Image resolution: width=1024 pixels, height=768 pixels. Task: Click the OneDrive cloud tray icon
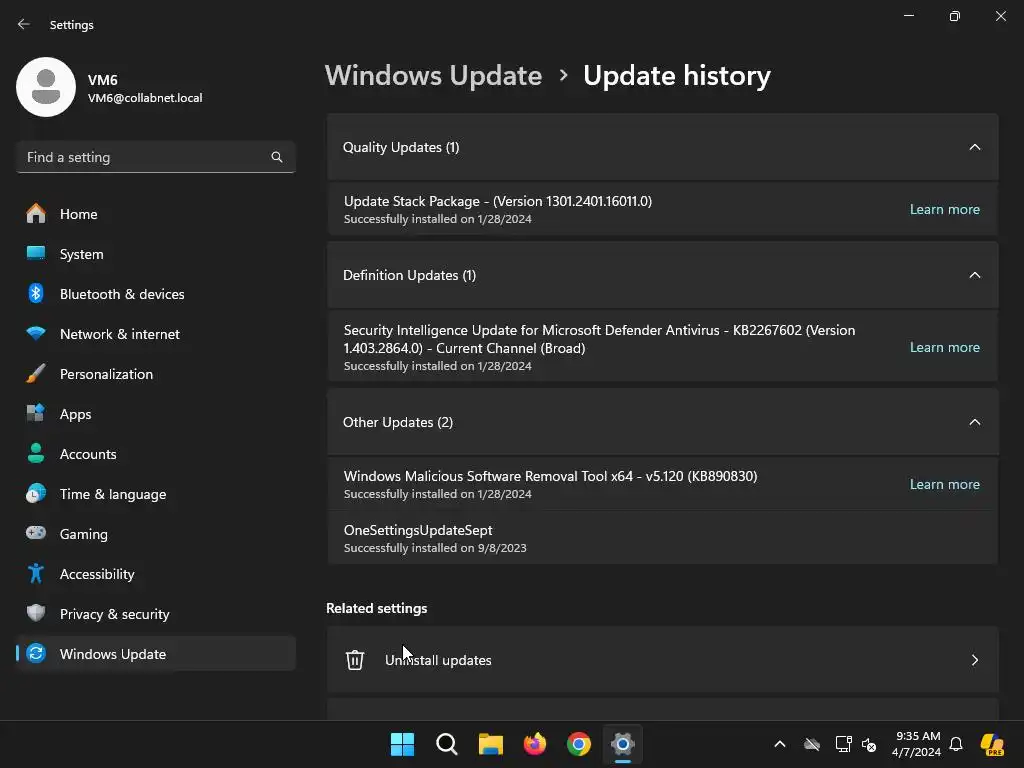[x=812, y=744]
